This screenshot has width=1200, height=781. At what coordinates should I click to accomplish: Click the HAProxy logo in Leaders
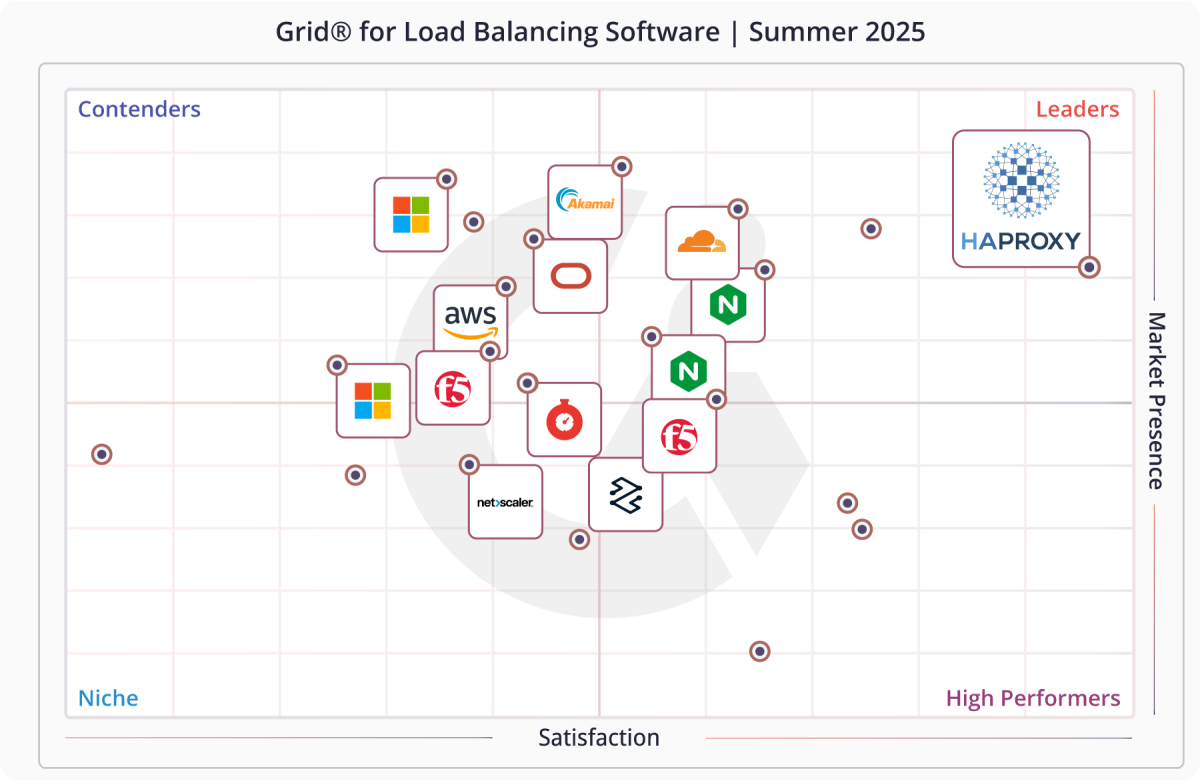pos(1021,199)
